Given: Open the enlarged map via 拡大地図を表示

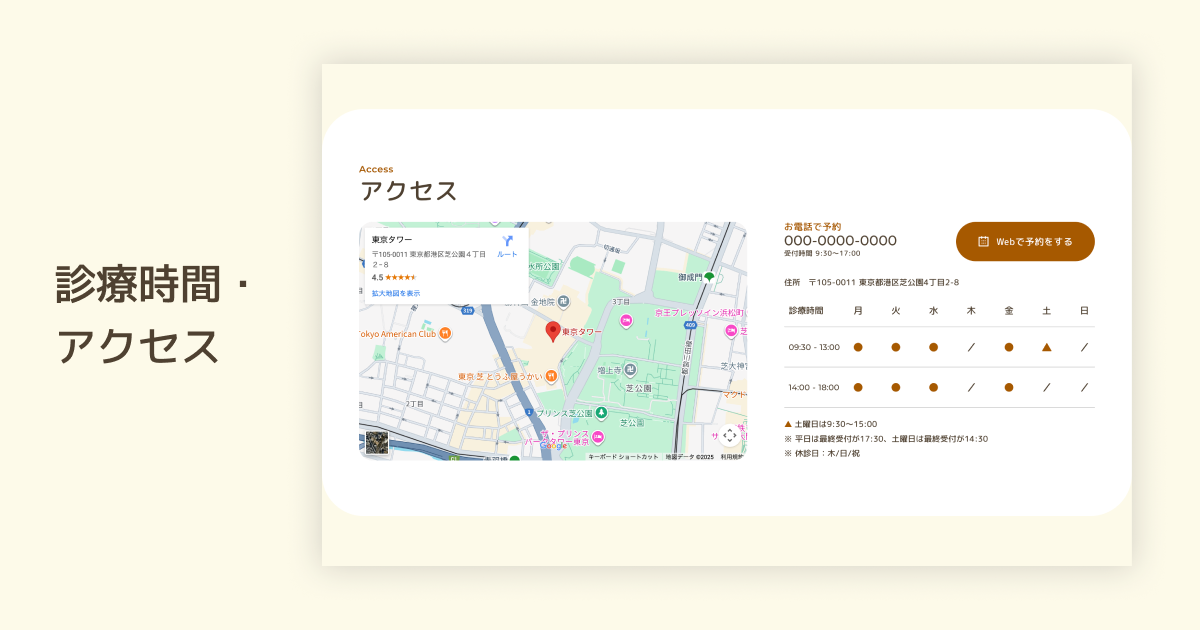Looking at the screenshot, I should [395, 292].
